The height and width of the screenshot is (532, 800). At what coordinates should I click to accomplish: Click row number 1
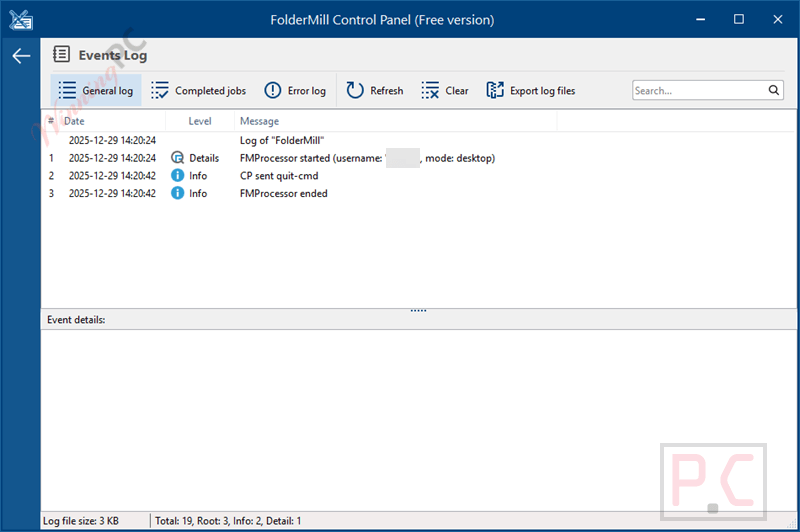(51, 158)
